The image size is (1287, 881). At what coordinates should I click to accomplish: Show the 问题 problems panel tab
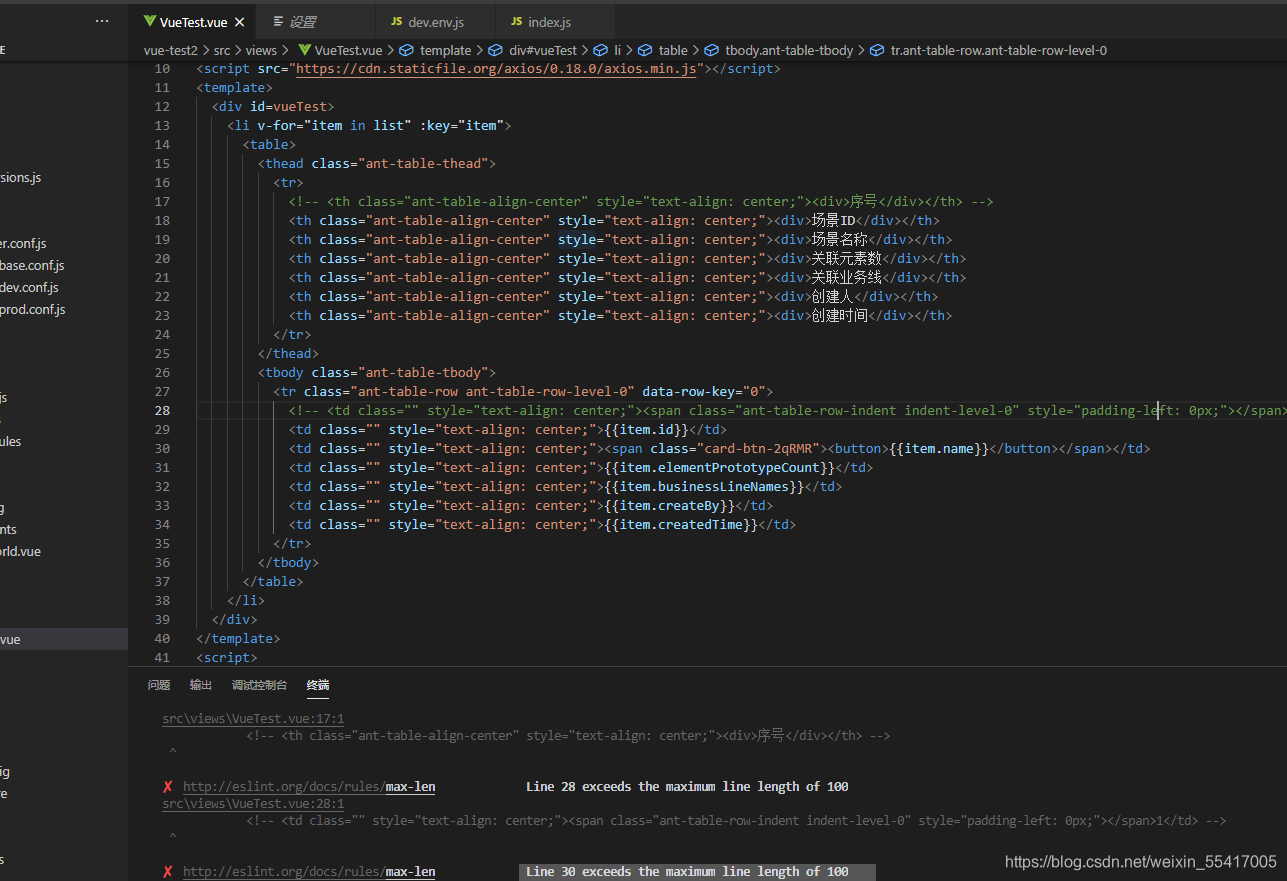pyautogui.click(x=159, y=685)
